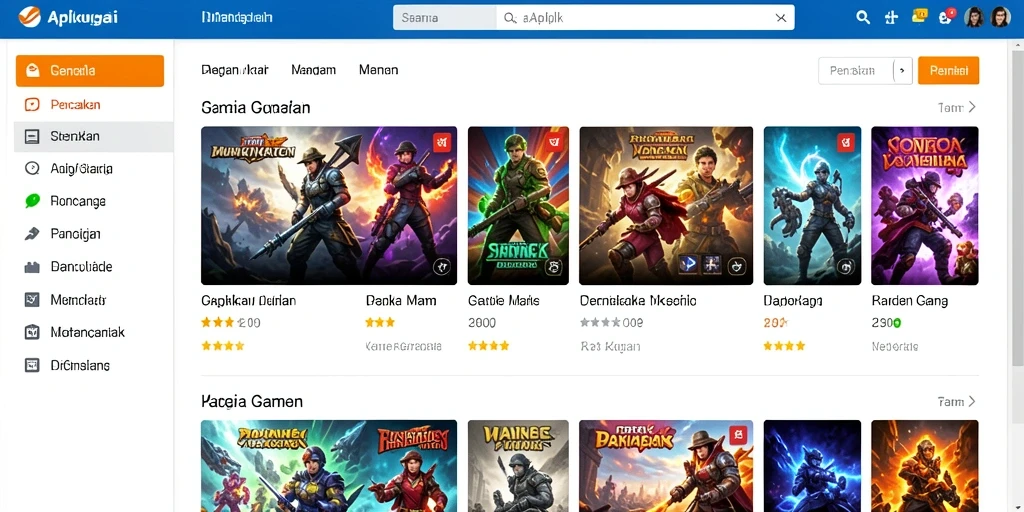
Task: Click the icon beside Motancaniak
Action: [x=31, y=332]
